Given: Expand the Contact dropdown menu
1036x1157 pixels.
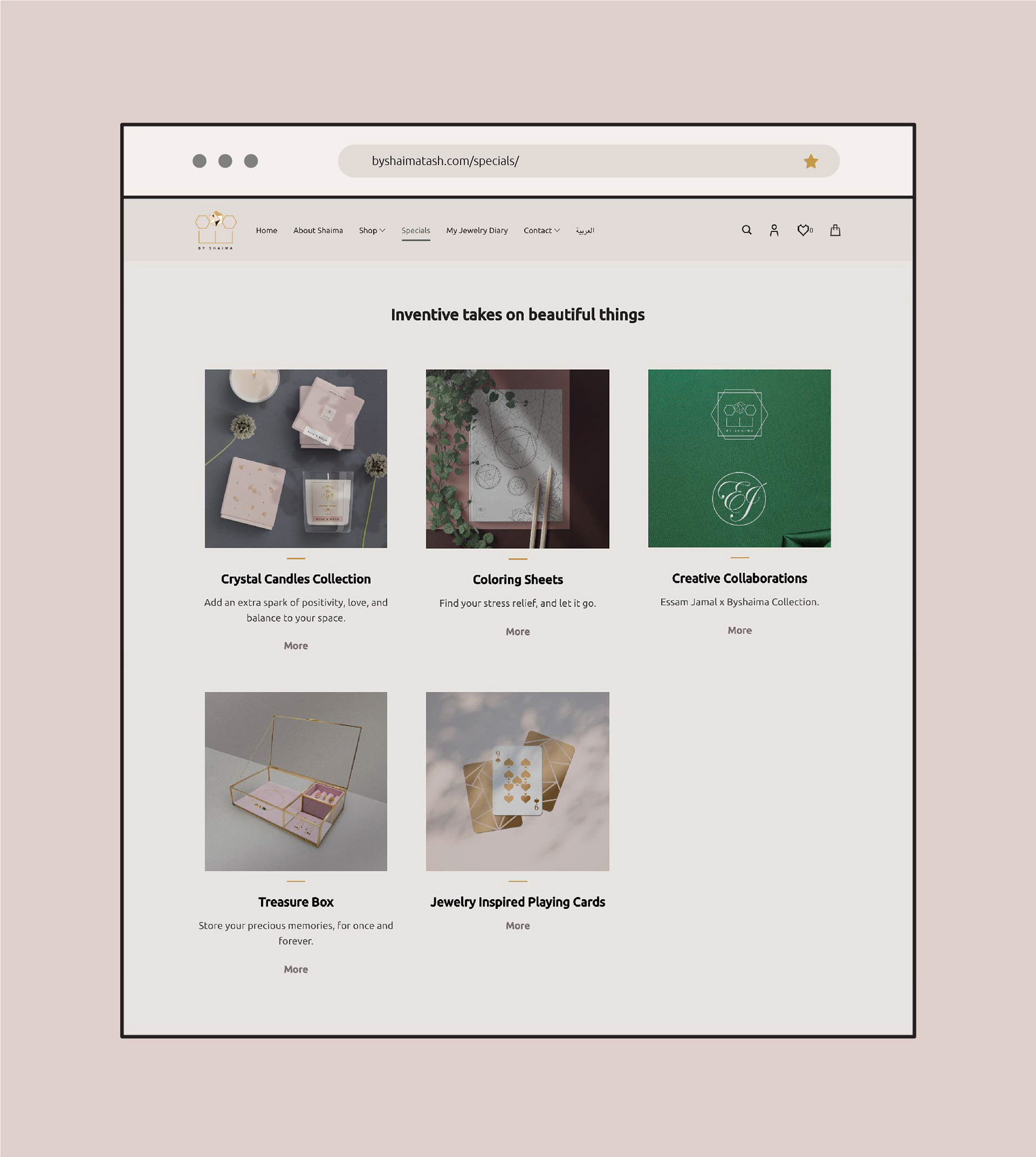Looking at the screenshot, I should click(x=541, y=230).
